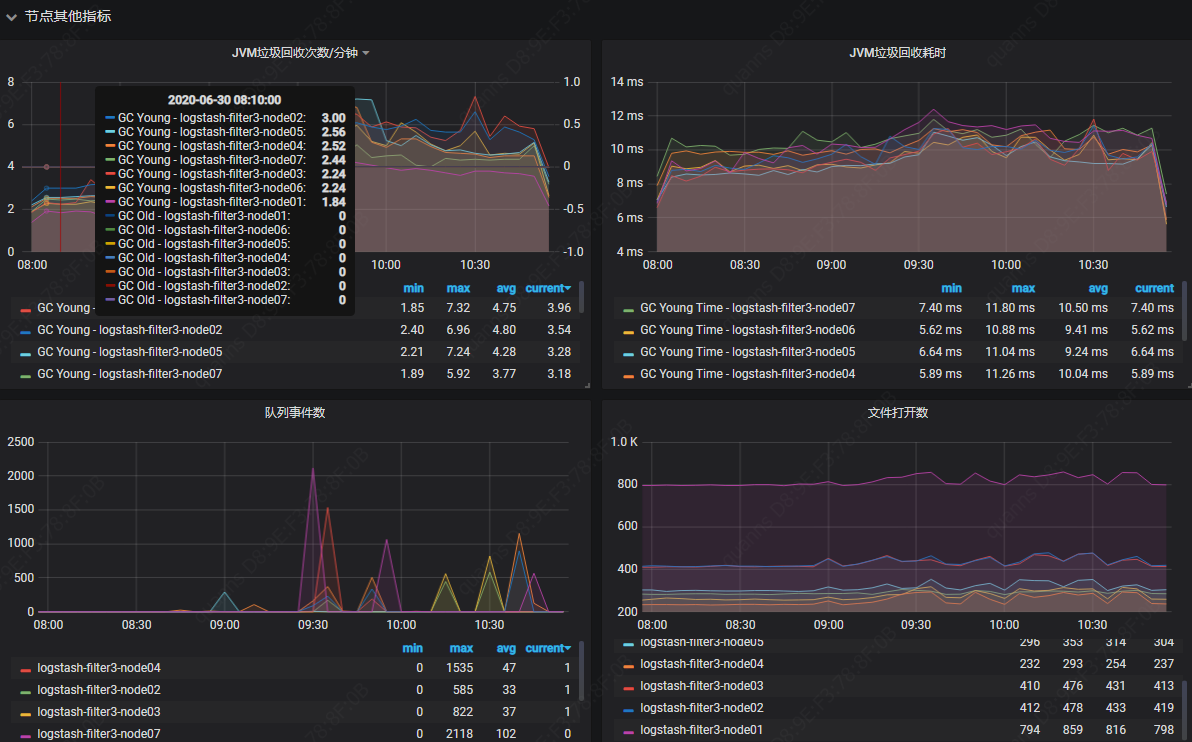Toggle GC Young - logstash-filter3-node02 legend series
This screenshot has height=742, width=1192.
(129, 330)
